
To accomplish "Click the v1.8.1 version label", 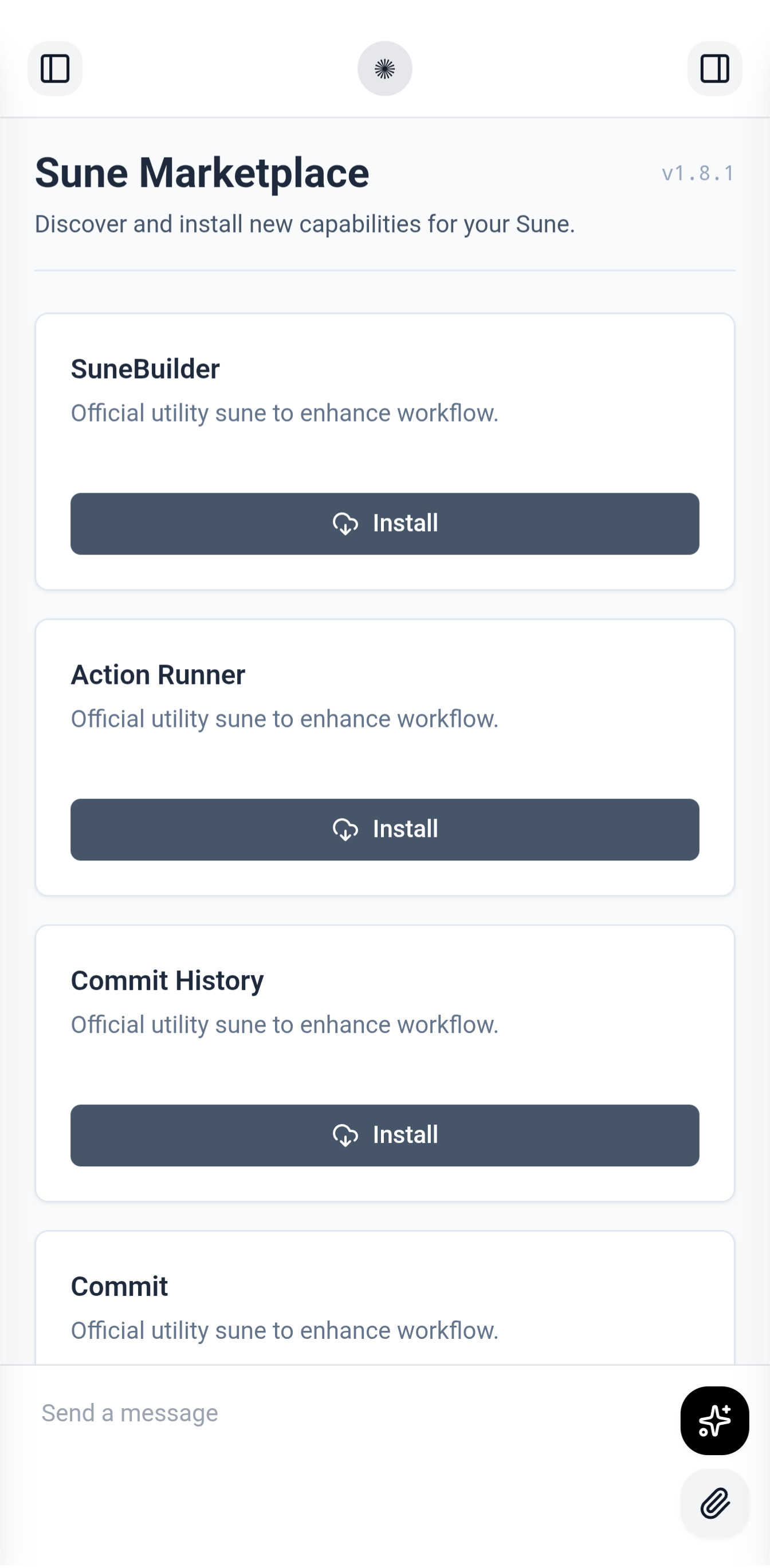I will [698, 174].
